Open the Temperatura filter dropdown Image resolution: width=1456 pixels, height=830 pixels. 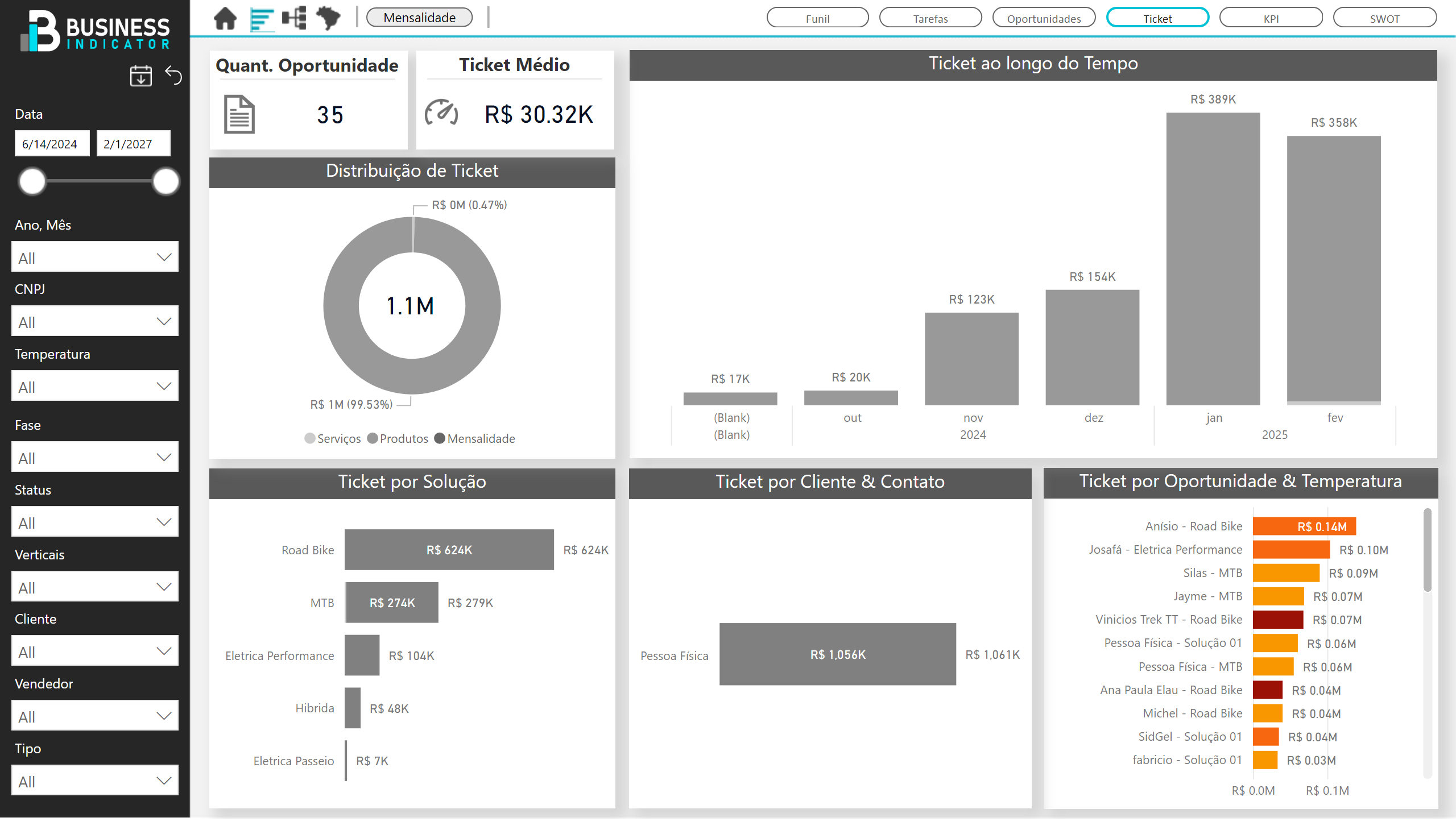pyautogui.click(x=94, y=387)
